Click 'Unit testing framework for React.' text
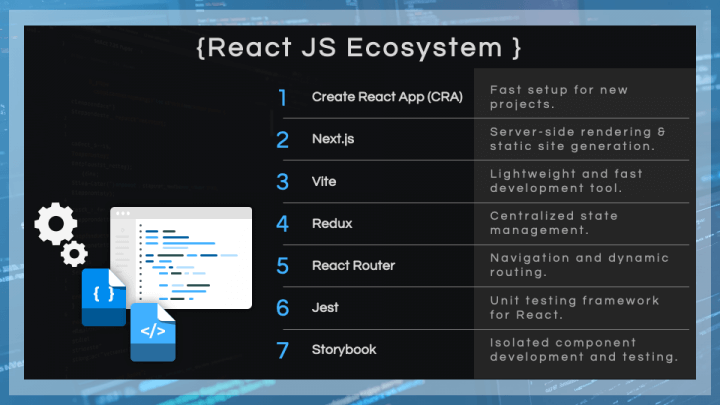 [574, 308]
